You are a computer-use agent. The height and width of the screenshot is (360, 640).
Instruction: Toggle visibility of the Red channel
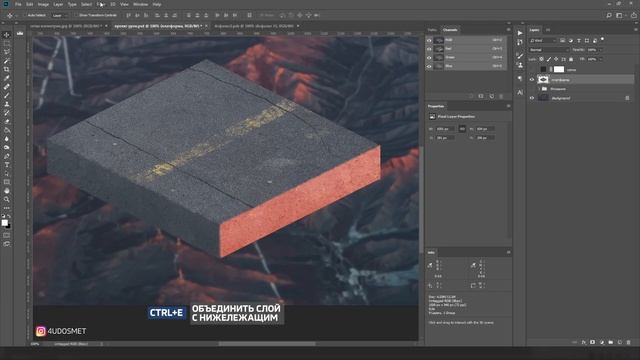[429, 49]
